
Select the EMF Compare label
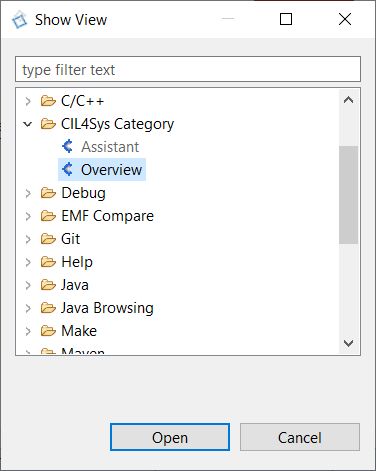(x=107, y=216)
